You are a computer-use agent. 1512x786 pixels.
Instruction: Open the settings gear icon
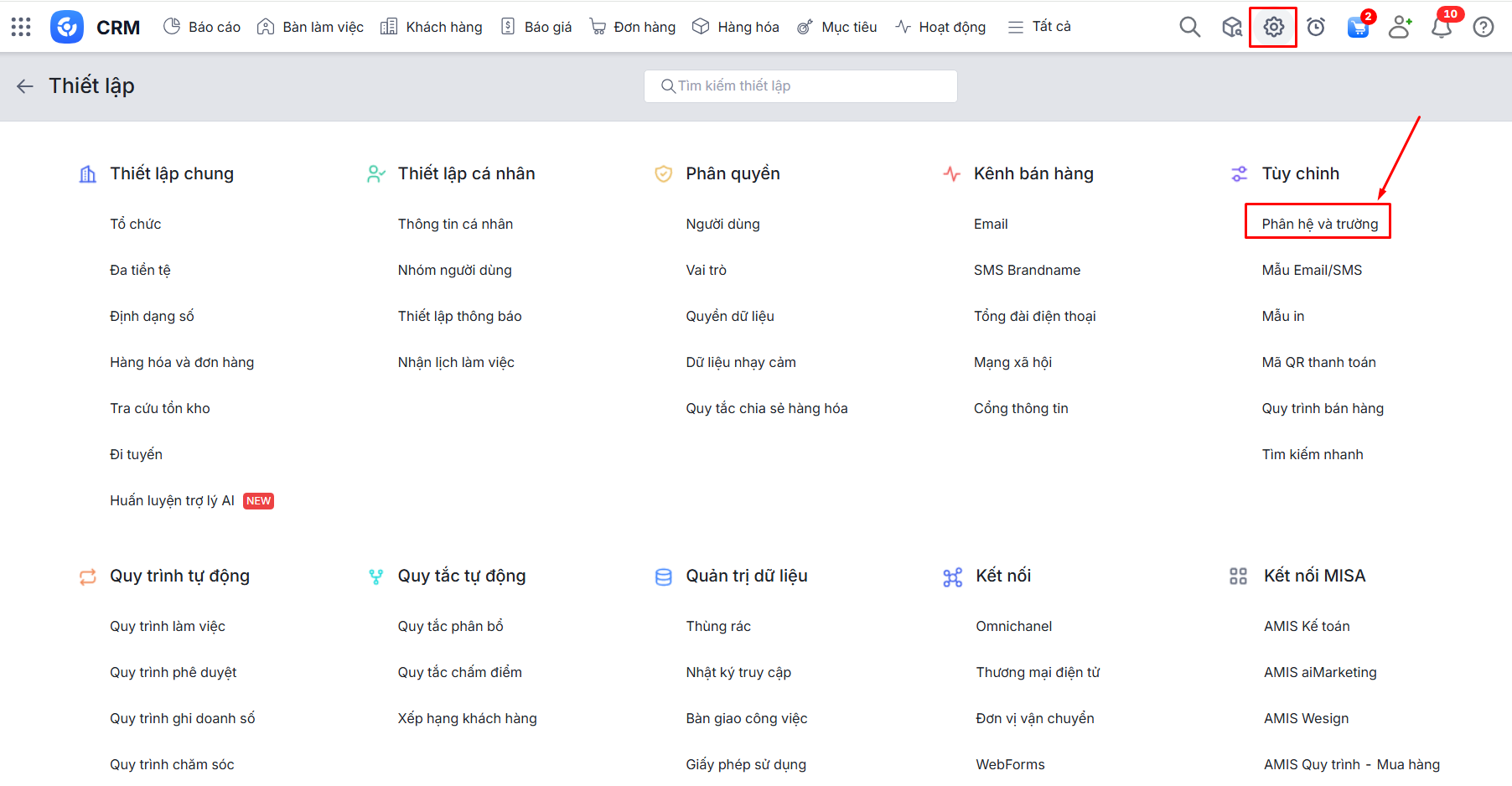click(1273, 27)
